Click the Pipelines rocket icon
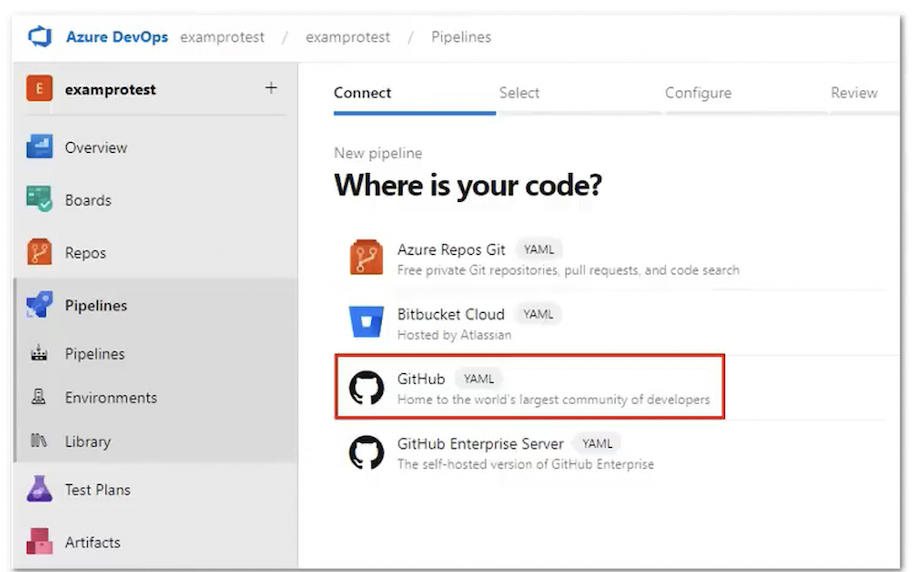 click(39, 306)
